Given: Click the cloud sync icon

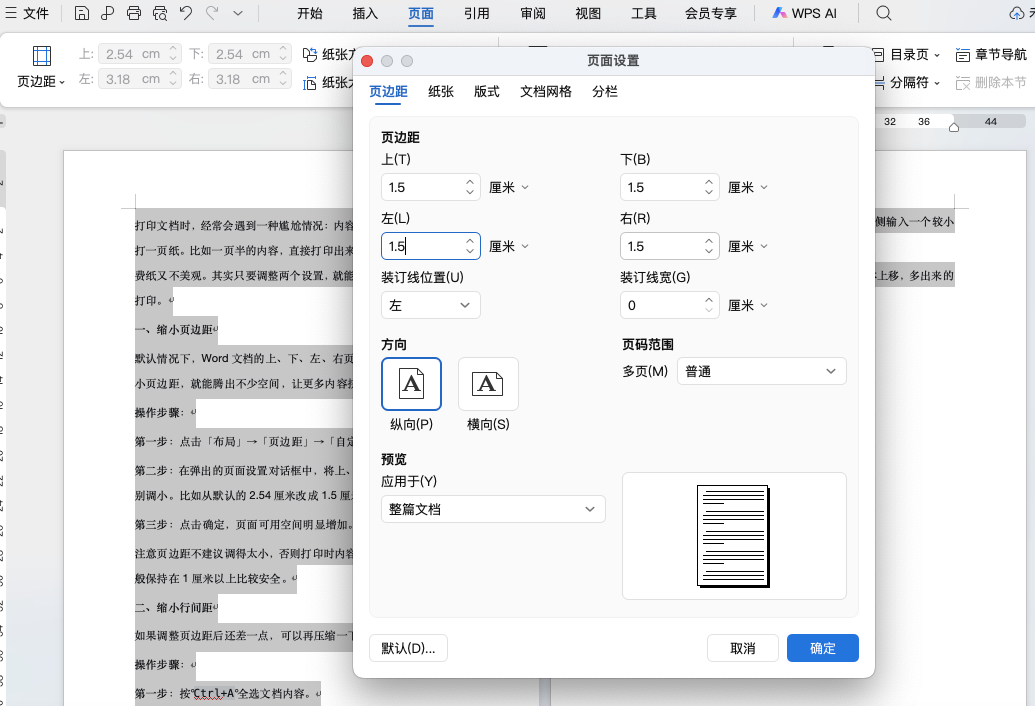Looking at the screenshot, I should click(1017, 13).
